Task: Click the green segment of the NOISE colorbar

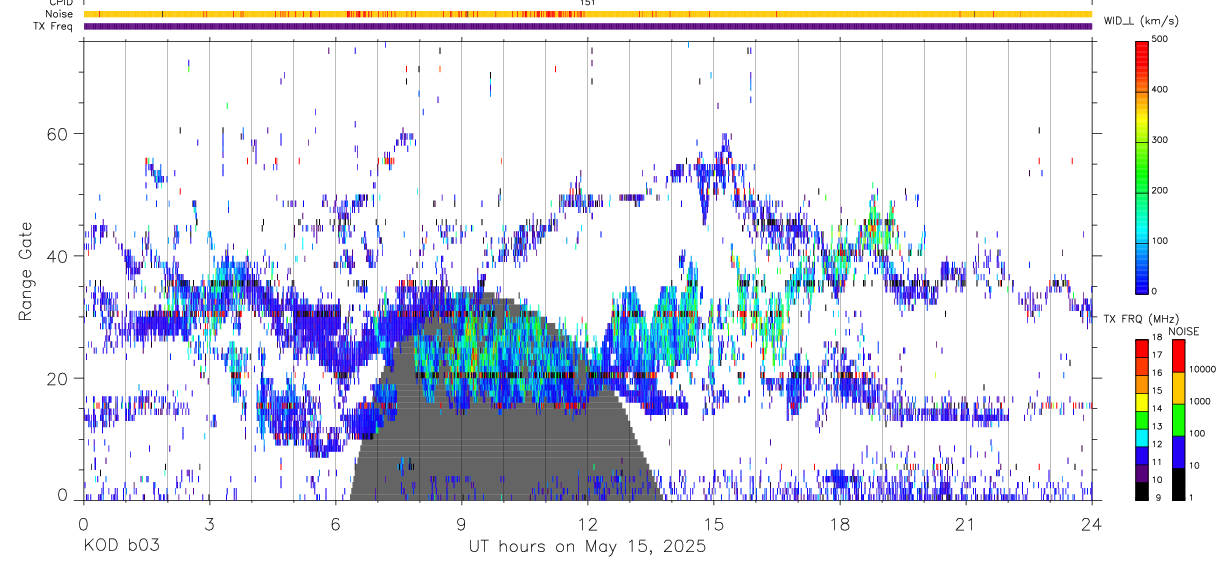Action: [x=1178, y=419]
